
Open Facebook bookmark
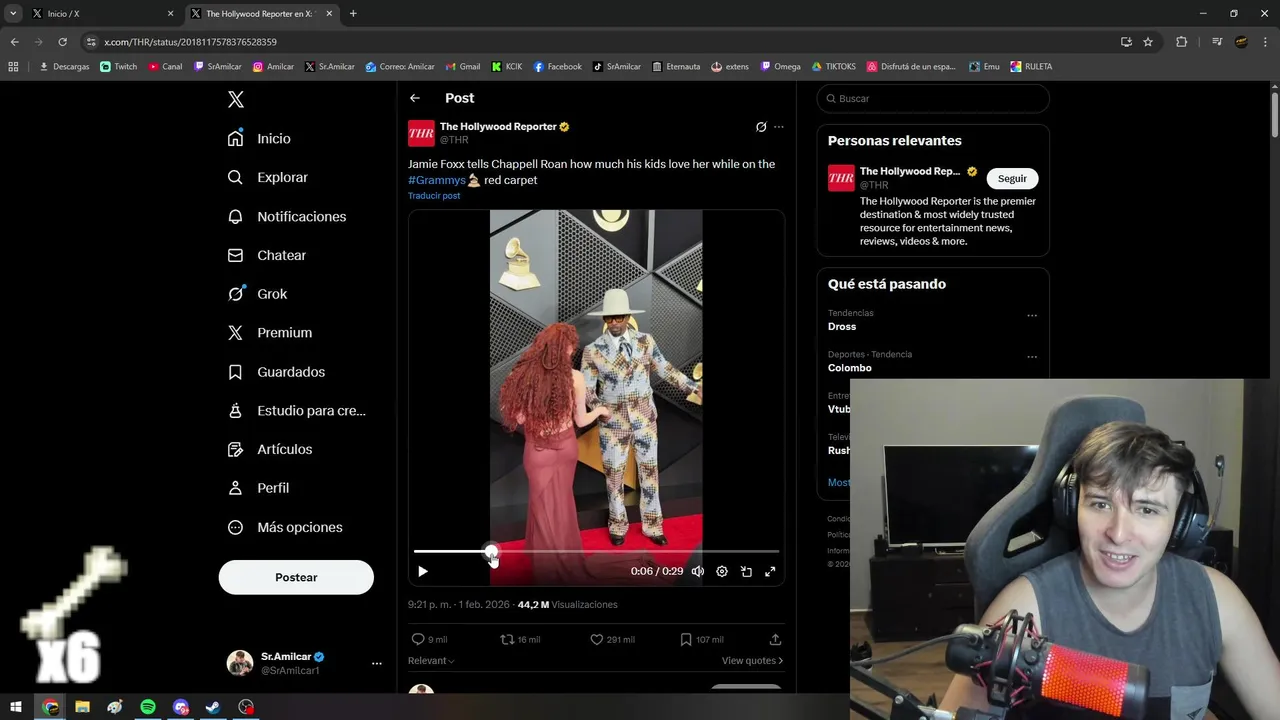[557, 67]
